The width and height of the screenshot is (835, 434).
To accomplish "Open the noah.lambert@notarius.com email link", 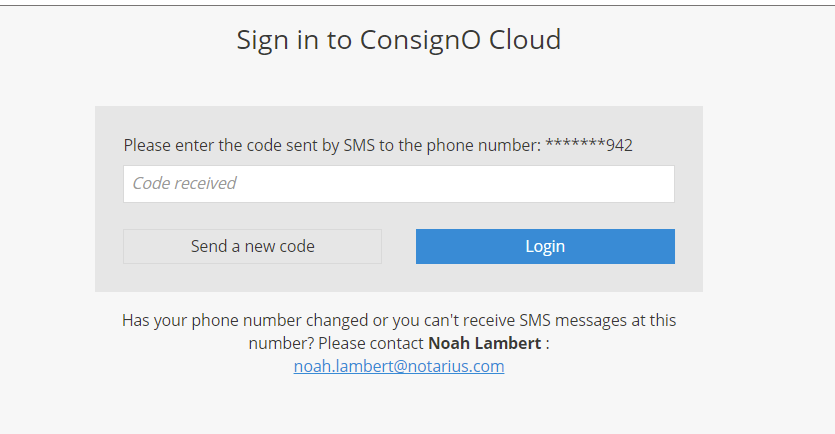I will pos(398,366).
